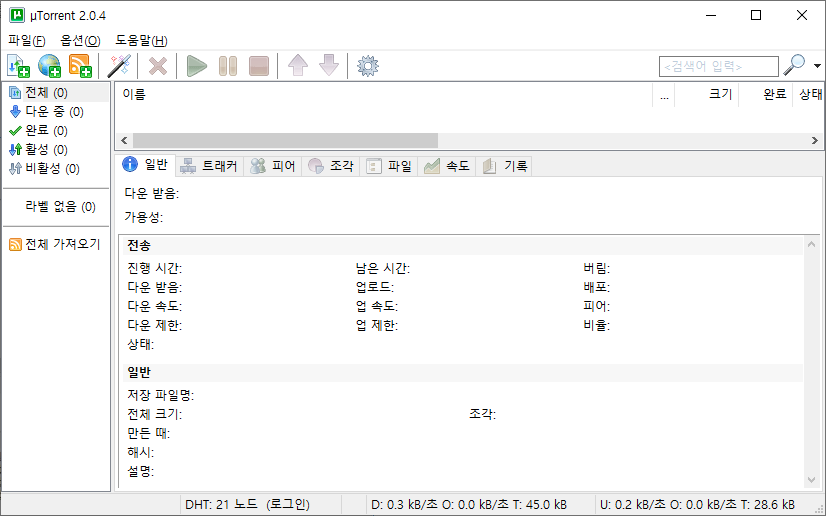Click the torrent list right scroll arrow
The image size is (826, 516).
(x=814, y=141)
